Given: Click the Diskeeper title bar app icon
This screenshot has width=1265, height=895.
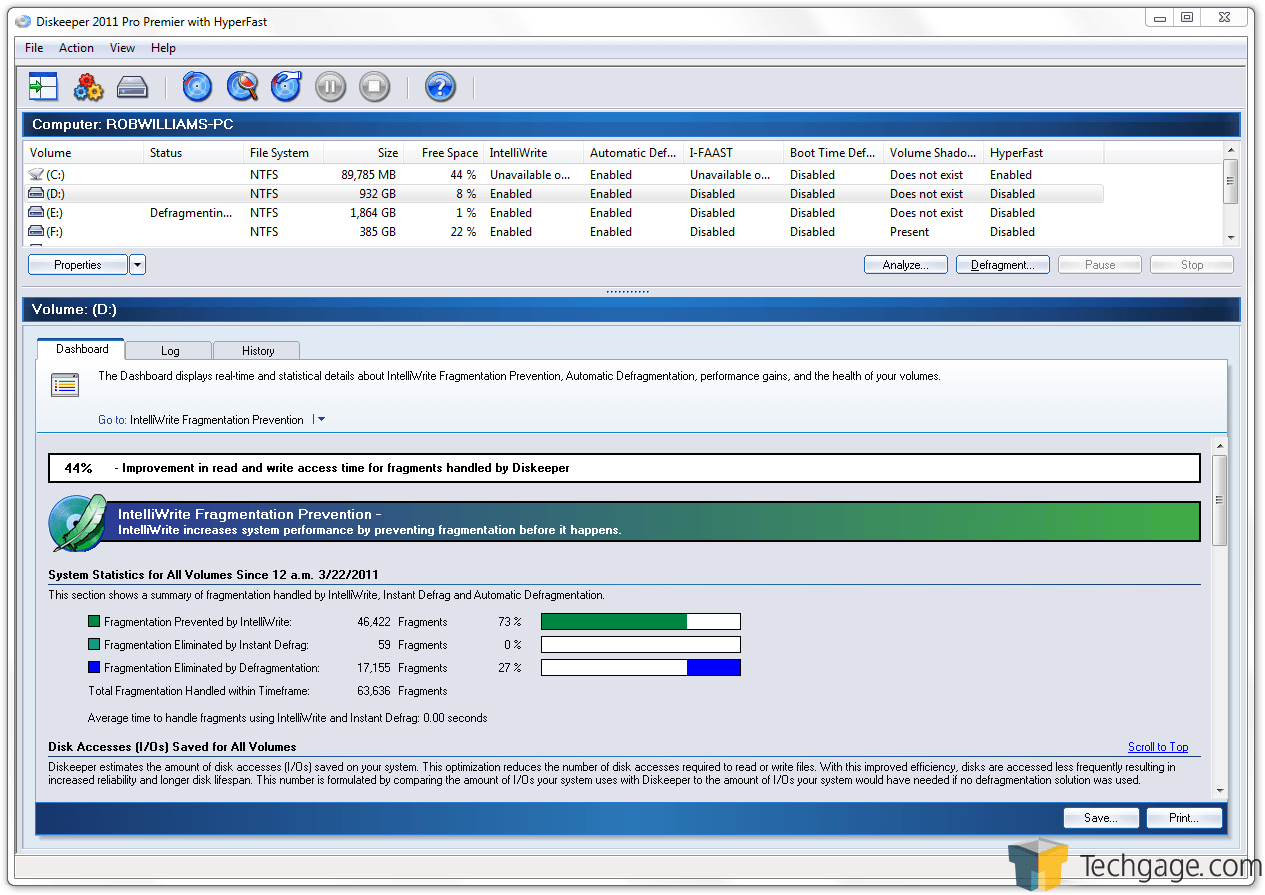Looking at the screenshot, I should pyautogui.click(x=23, y=21).
